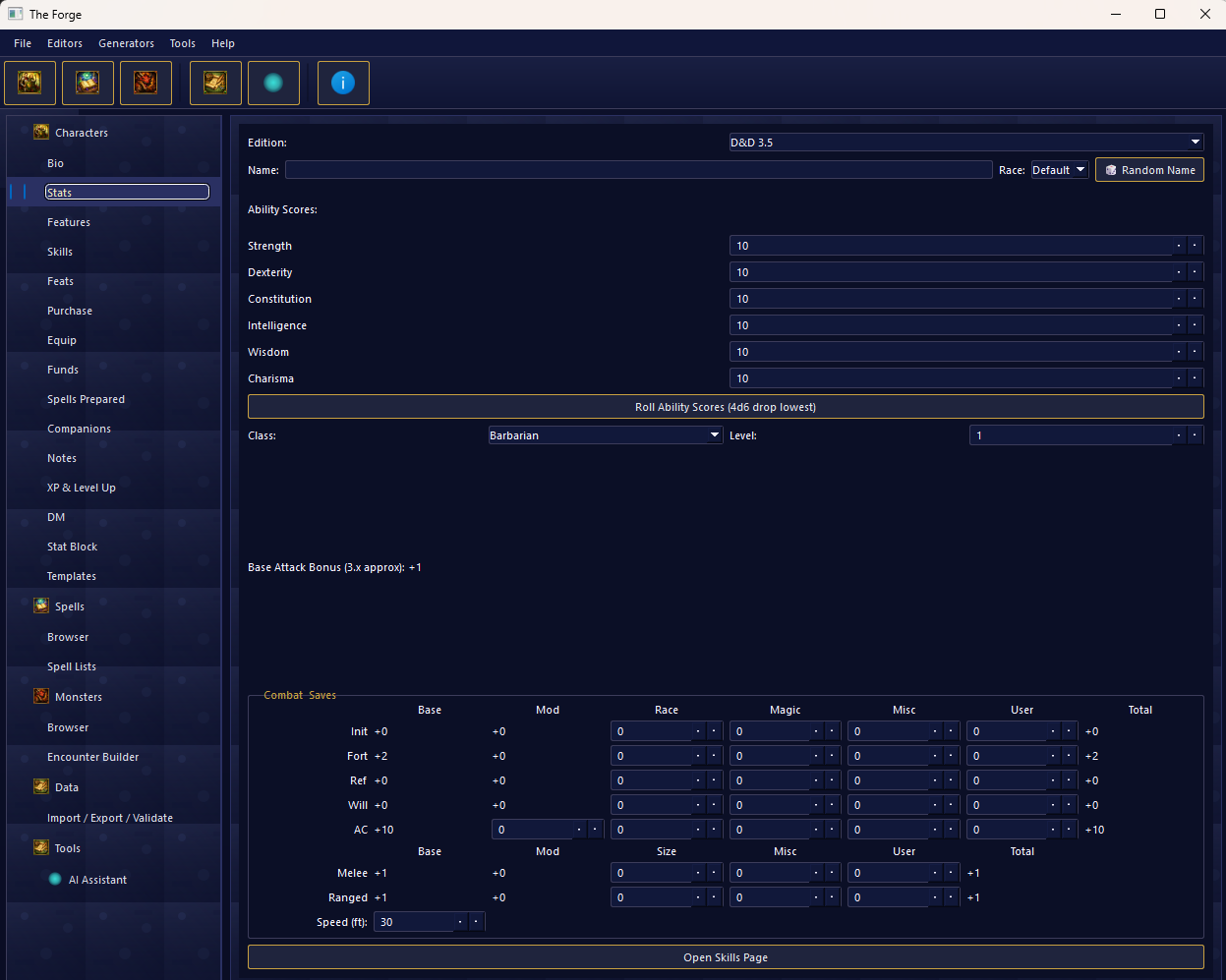Viewport: 1226px width, 980px height.
Task: Click the Monsters dragon icon in the sidebar
Action: coord(41,695)
